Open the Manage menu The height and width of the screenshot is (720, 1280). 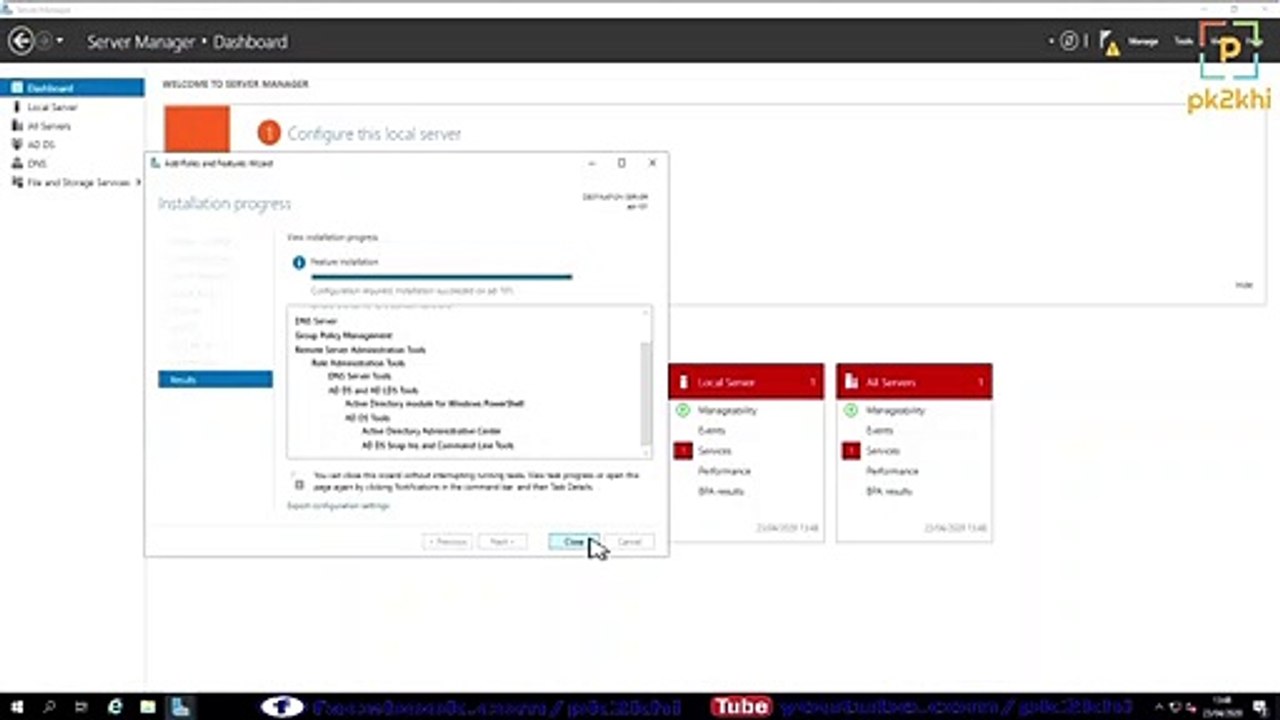click(1143, 42)
